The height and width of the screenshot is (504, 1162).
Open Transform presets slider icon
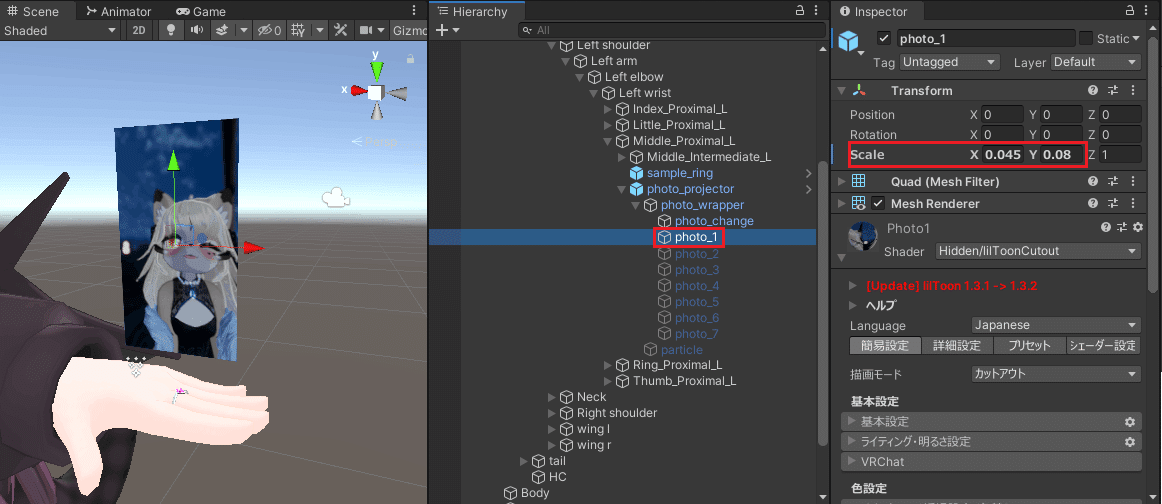[1112, 90]
